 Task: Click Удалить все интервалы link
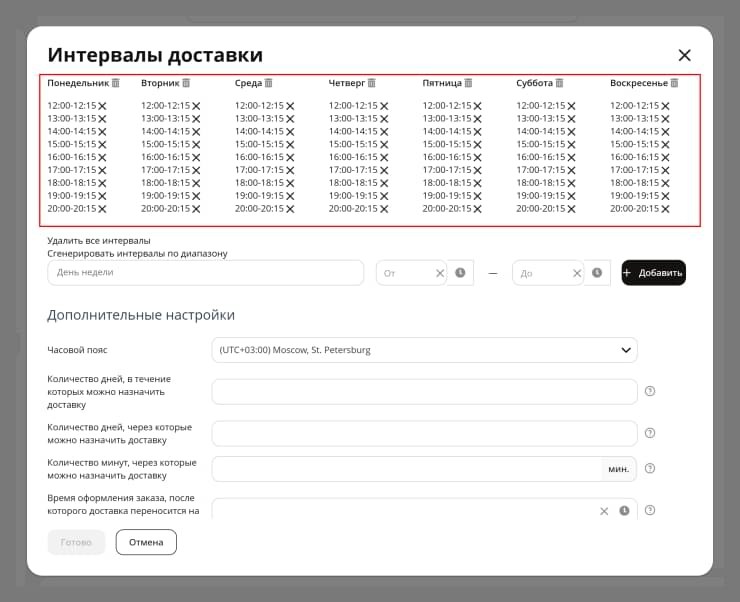coord(99,241)
